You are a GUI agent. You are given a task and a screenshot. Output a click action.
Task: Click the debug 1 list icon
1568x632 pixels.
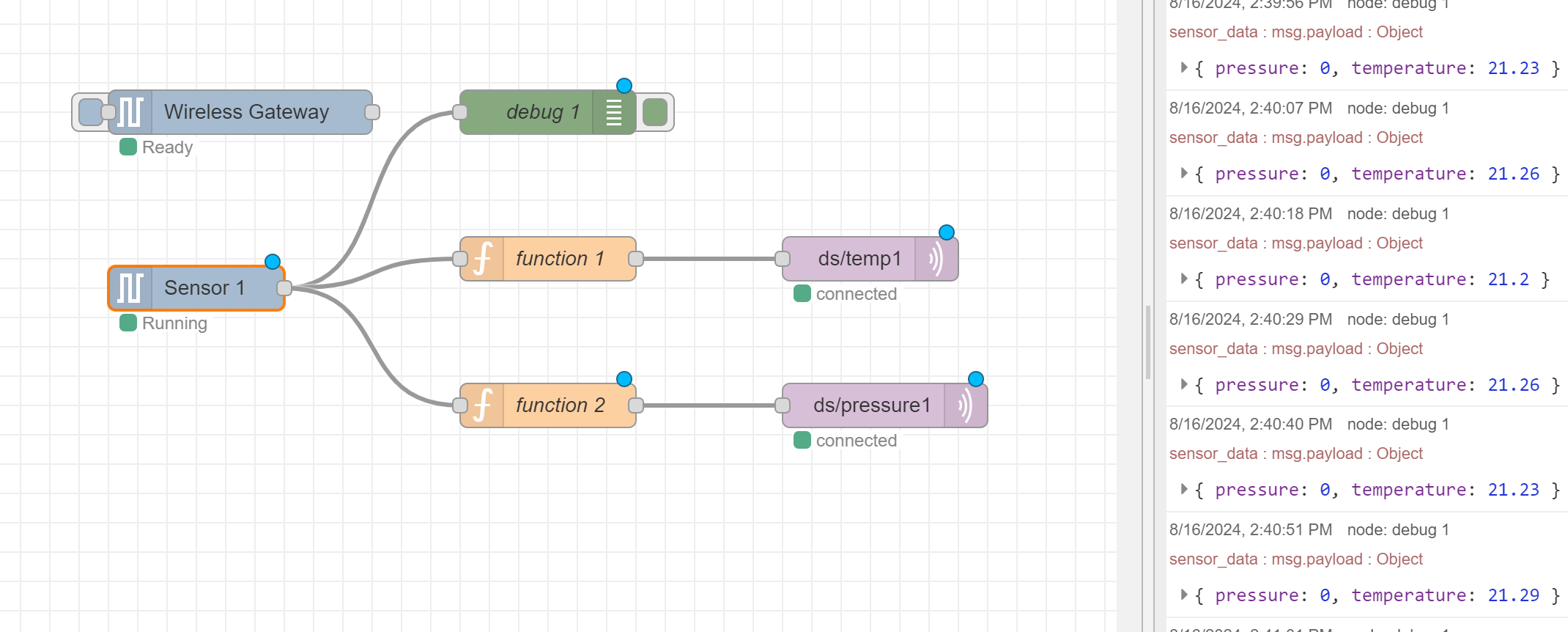tap(614, 112)
